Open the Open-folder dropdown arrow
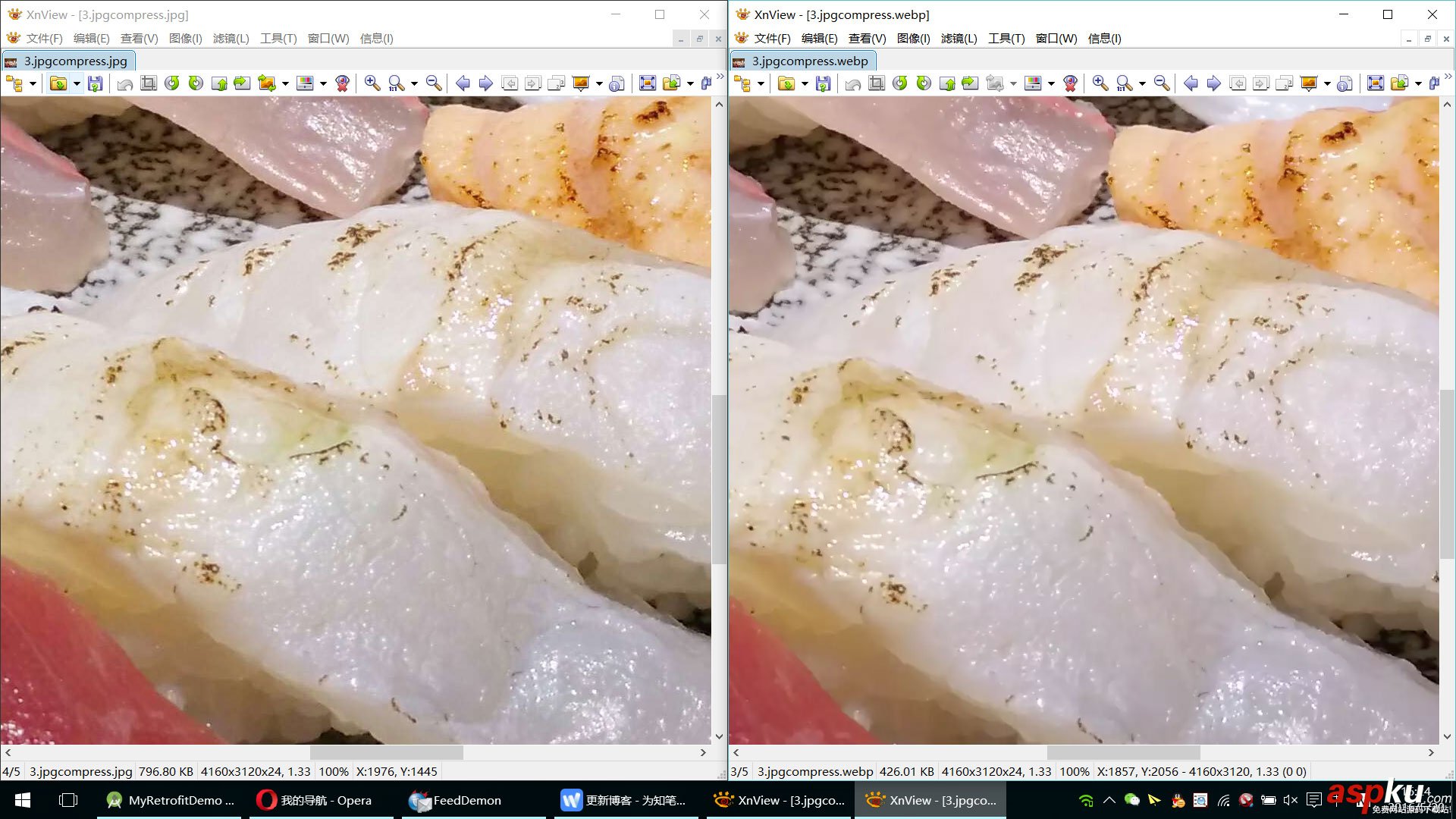 (76, 83)
